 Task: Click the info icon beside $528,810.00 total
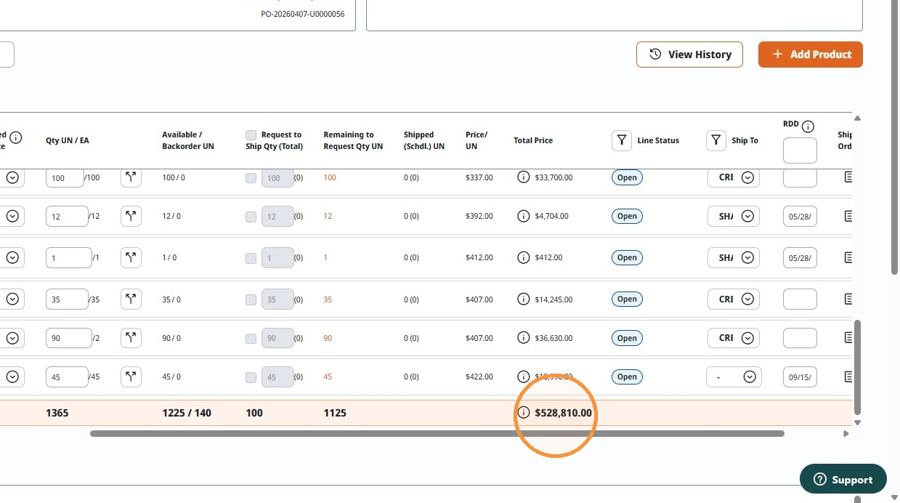[x=523, y=412]
